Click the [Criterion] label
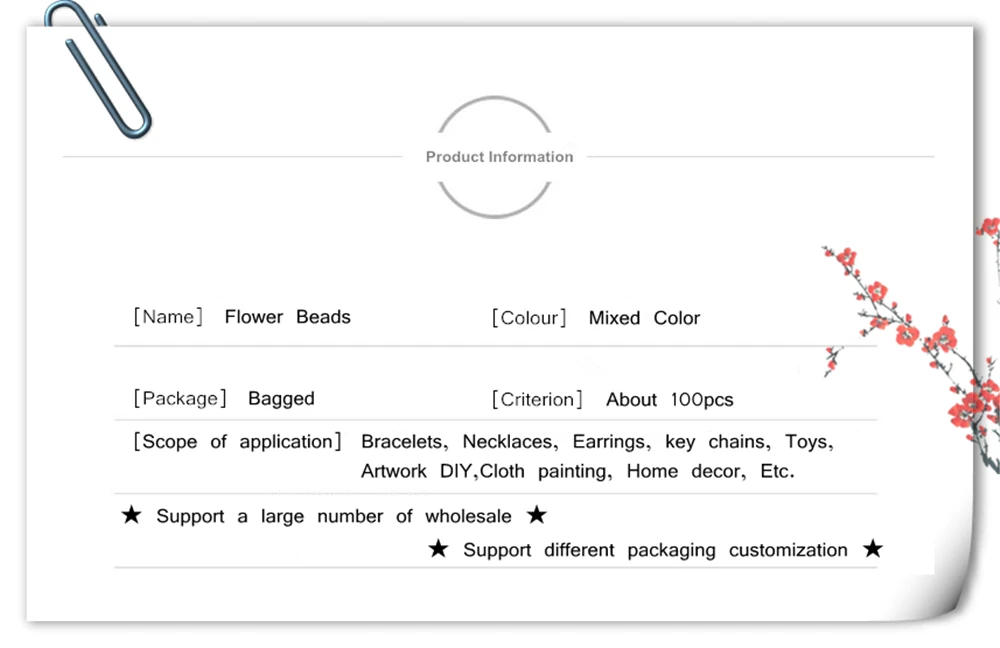Image resolution: width=1000 pixels, height=648 pixels. (x=537, y=399)
